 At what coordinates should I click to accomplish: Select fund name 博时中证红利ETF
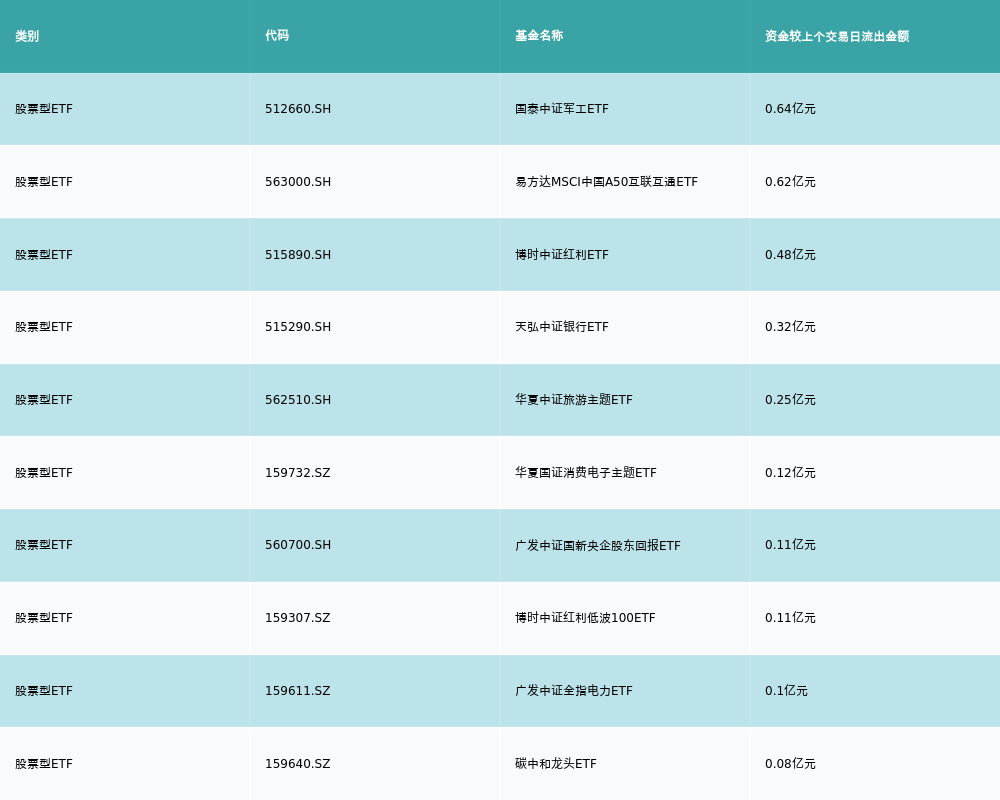[x=562, y=255]
